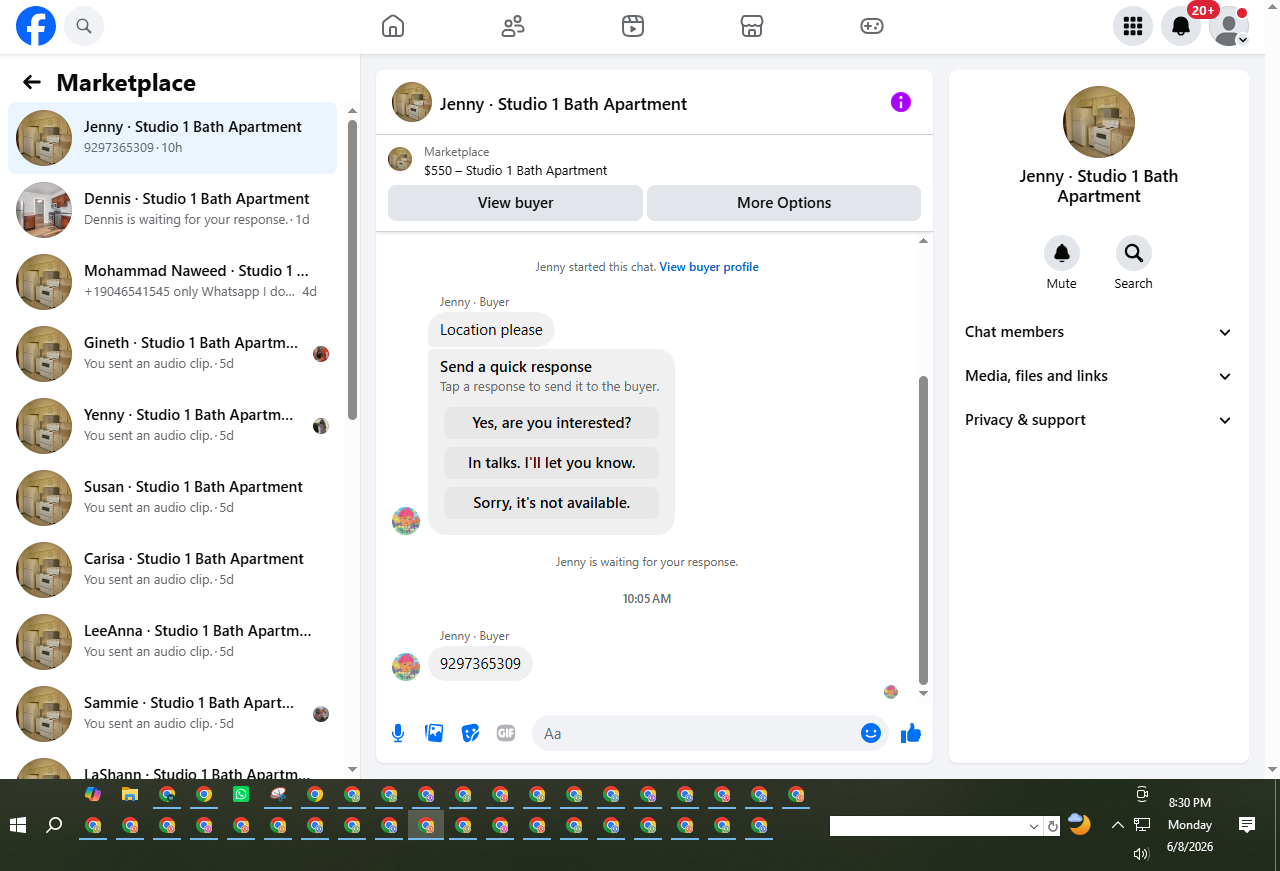Open the chat with Dennis
The height and width of the screenshot is (871, 1280).
tap(173, 210)
